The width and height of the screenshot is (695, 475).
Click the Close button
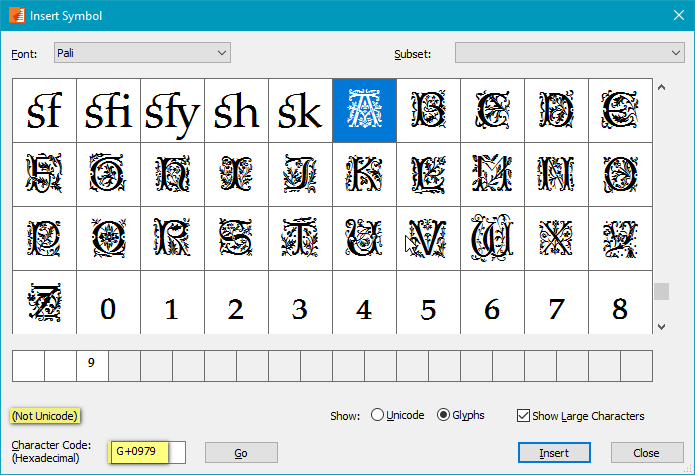click(647, 453)
